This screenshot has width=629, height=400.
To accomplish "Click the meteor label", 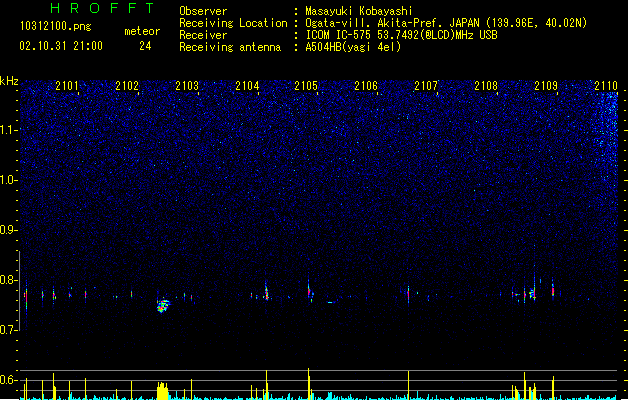I will click(x=142, y=31).
